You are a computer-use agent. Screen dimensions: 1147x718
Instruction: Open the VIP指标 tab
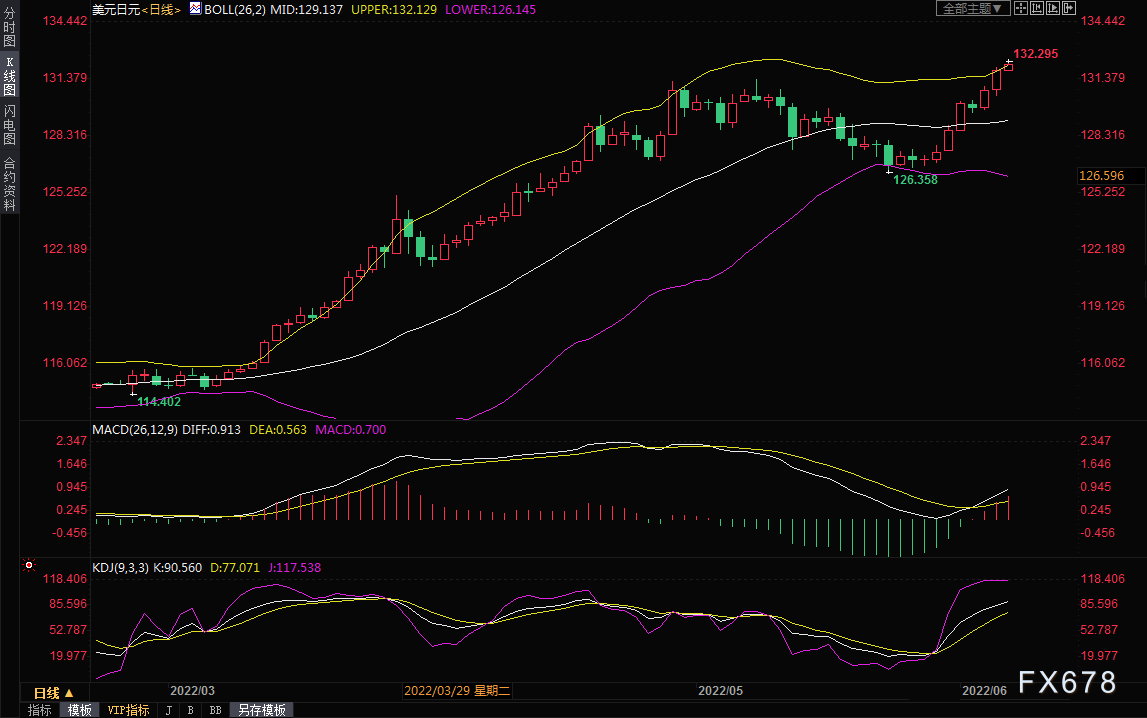pos(128,710)
